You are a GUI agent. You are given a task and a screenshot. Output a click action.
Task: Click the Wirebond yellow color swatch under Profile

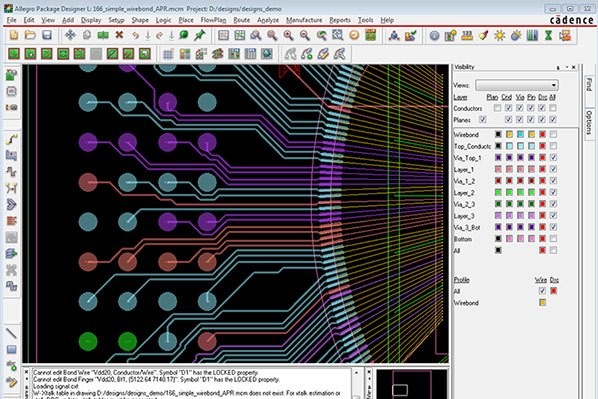coord(542,303)
